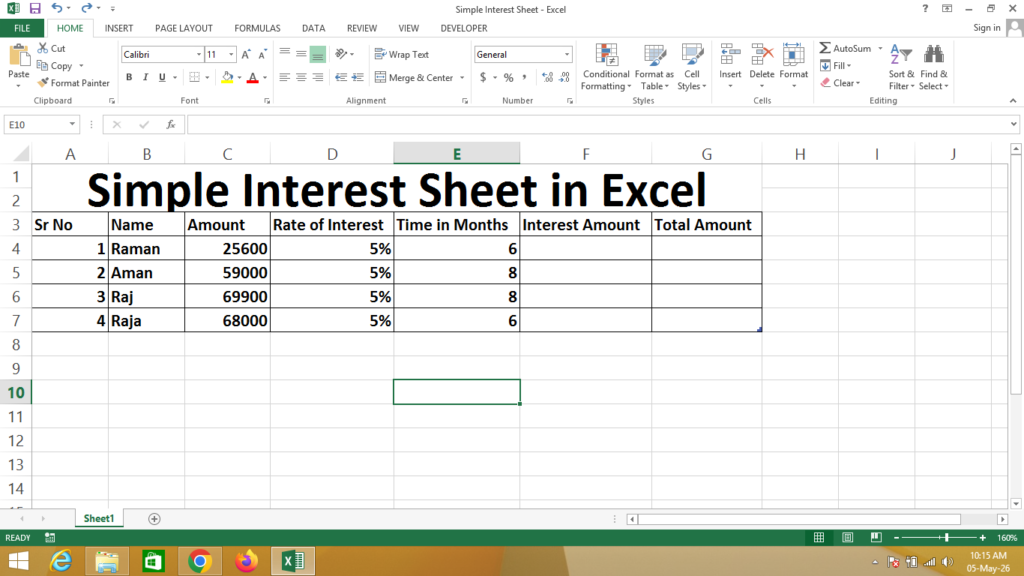Screen dimensions: 1024x576
Task: Click Decrease Decimal icon
Action: pos(564,77)
